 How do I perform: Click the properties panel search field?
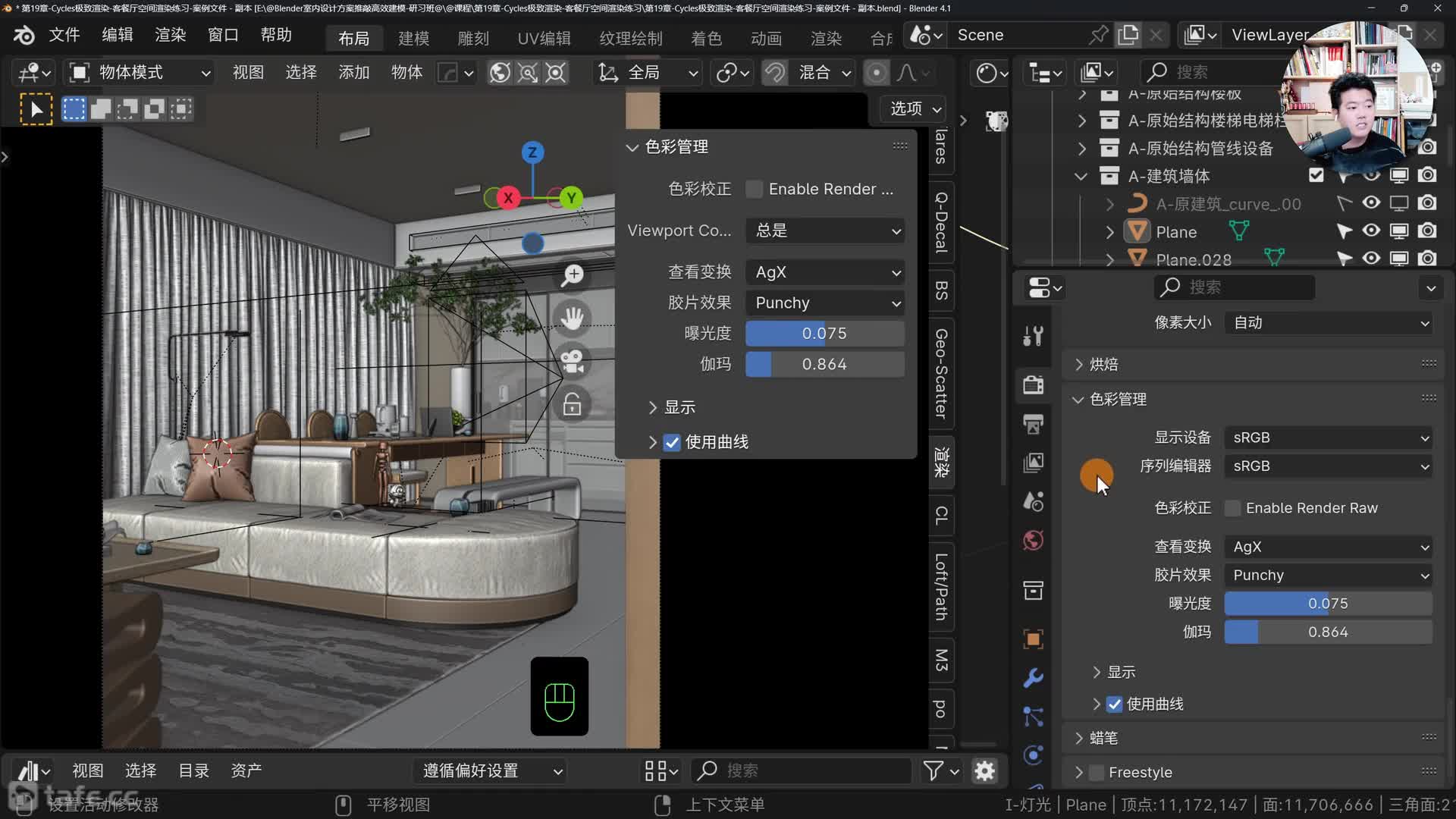1236,287
